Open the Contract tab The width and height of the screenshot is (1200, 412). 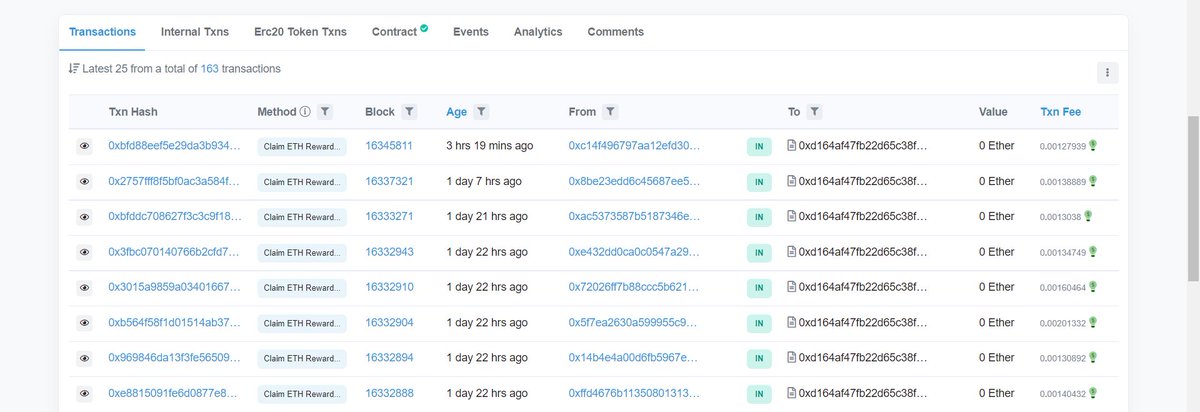click(x=394, y=32)
